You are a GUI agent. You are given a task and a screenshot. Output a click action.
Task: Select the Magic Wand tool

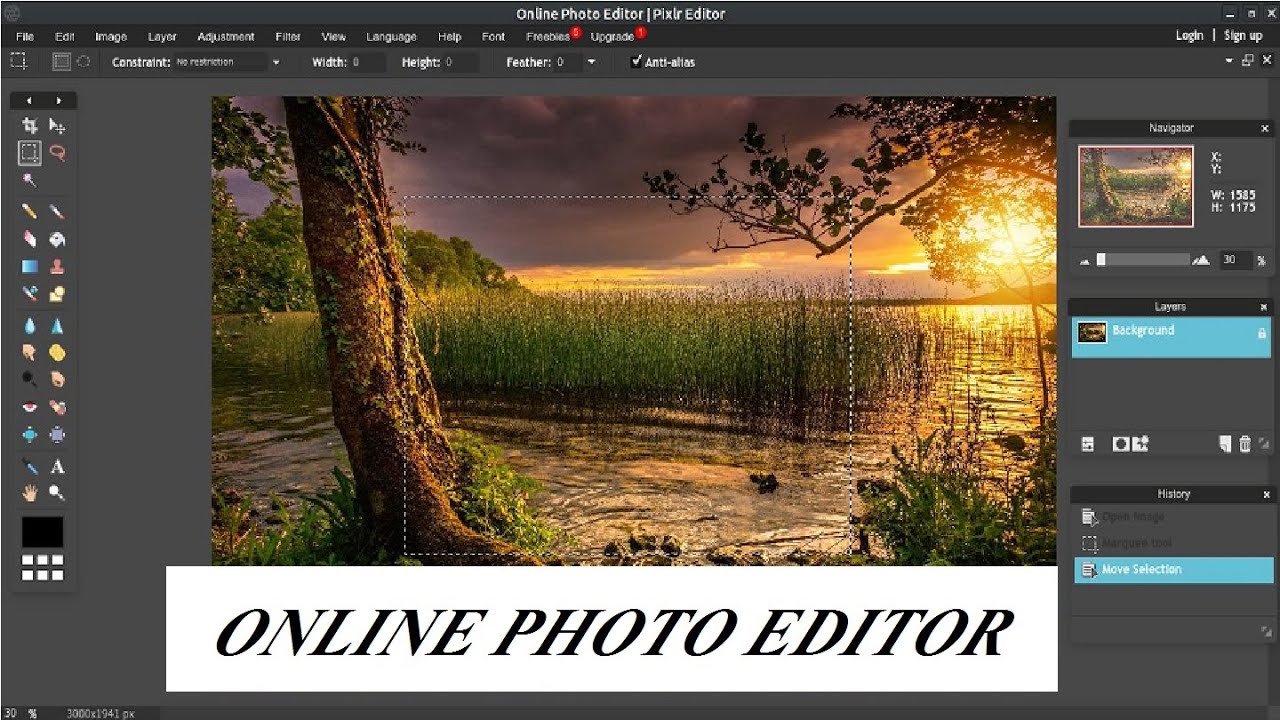[30, 180]
